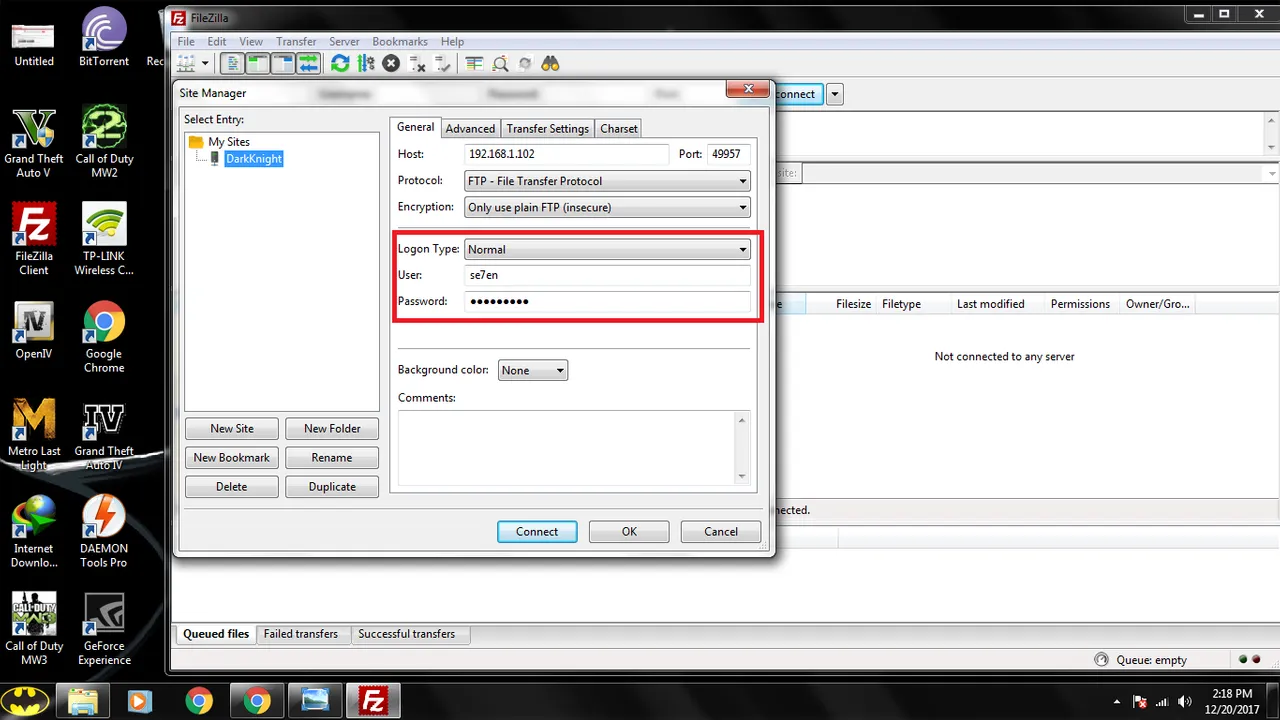The width and height of the screenshot is (1280, 720).
Task: Switch to the Advanced tab
Action: tap(470, 129)
